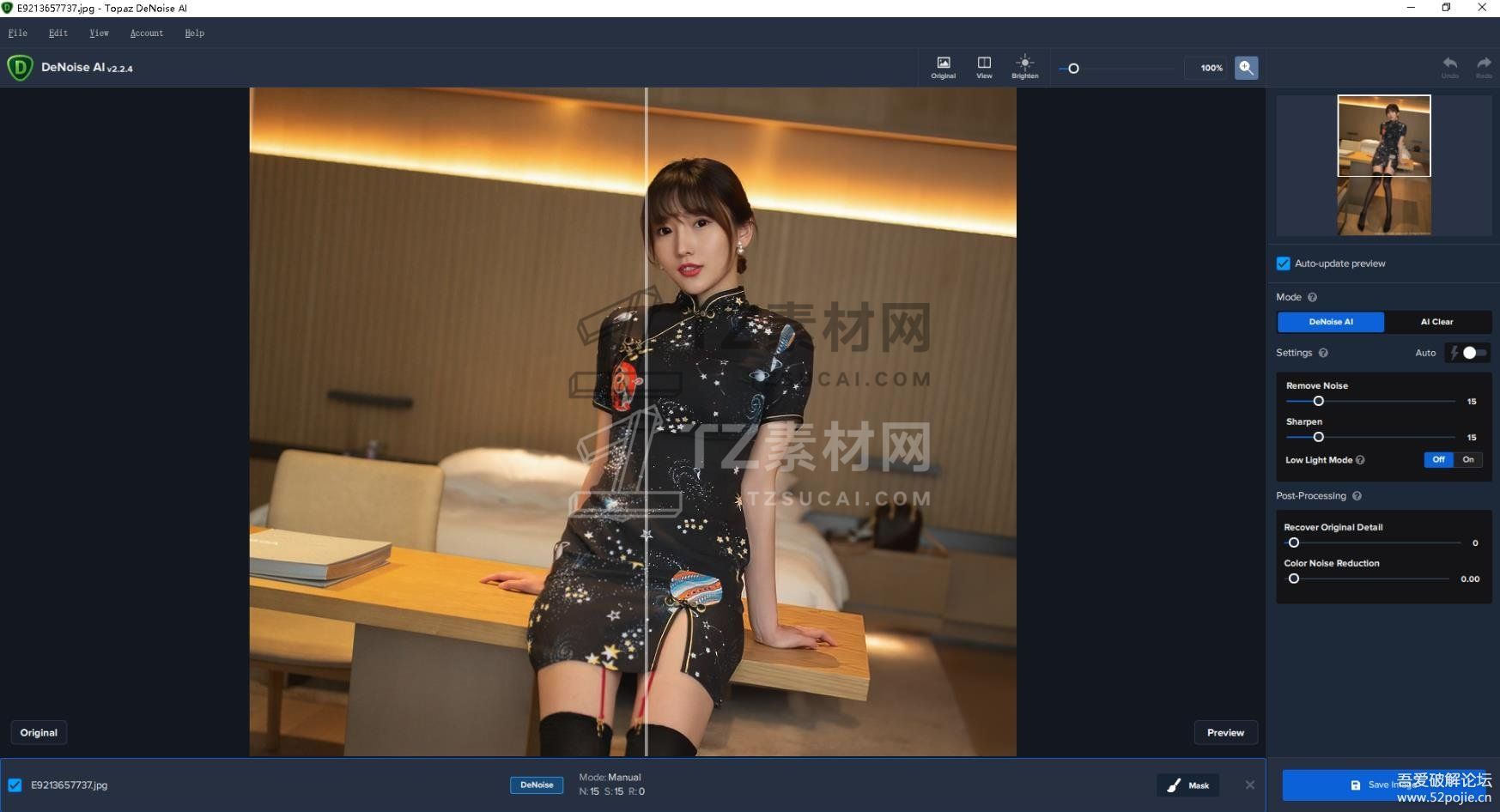Click the Recover Original Detail value 0
The height and width of the screenshot is (812, 1500).
1475,543
